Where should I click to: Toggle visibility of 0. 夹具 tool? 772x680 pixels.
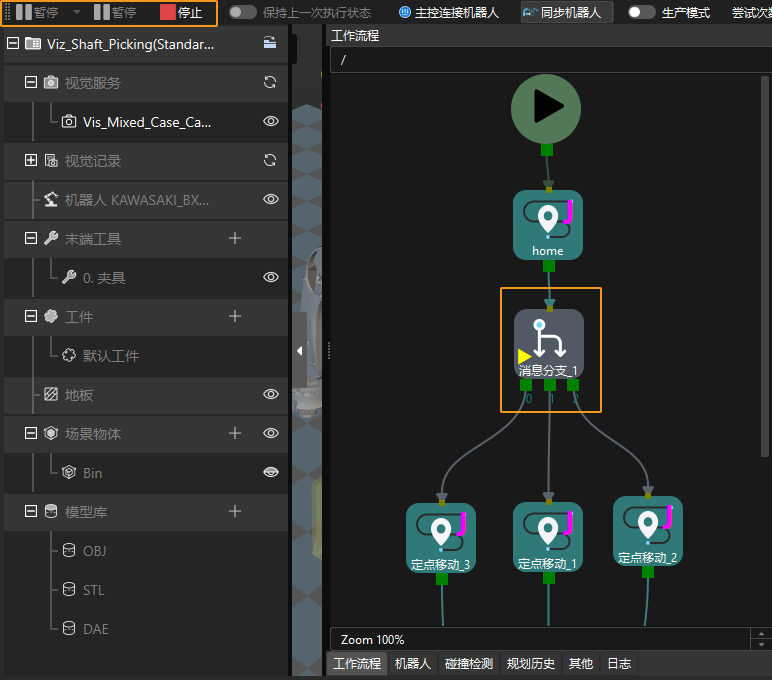point(270,277)
